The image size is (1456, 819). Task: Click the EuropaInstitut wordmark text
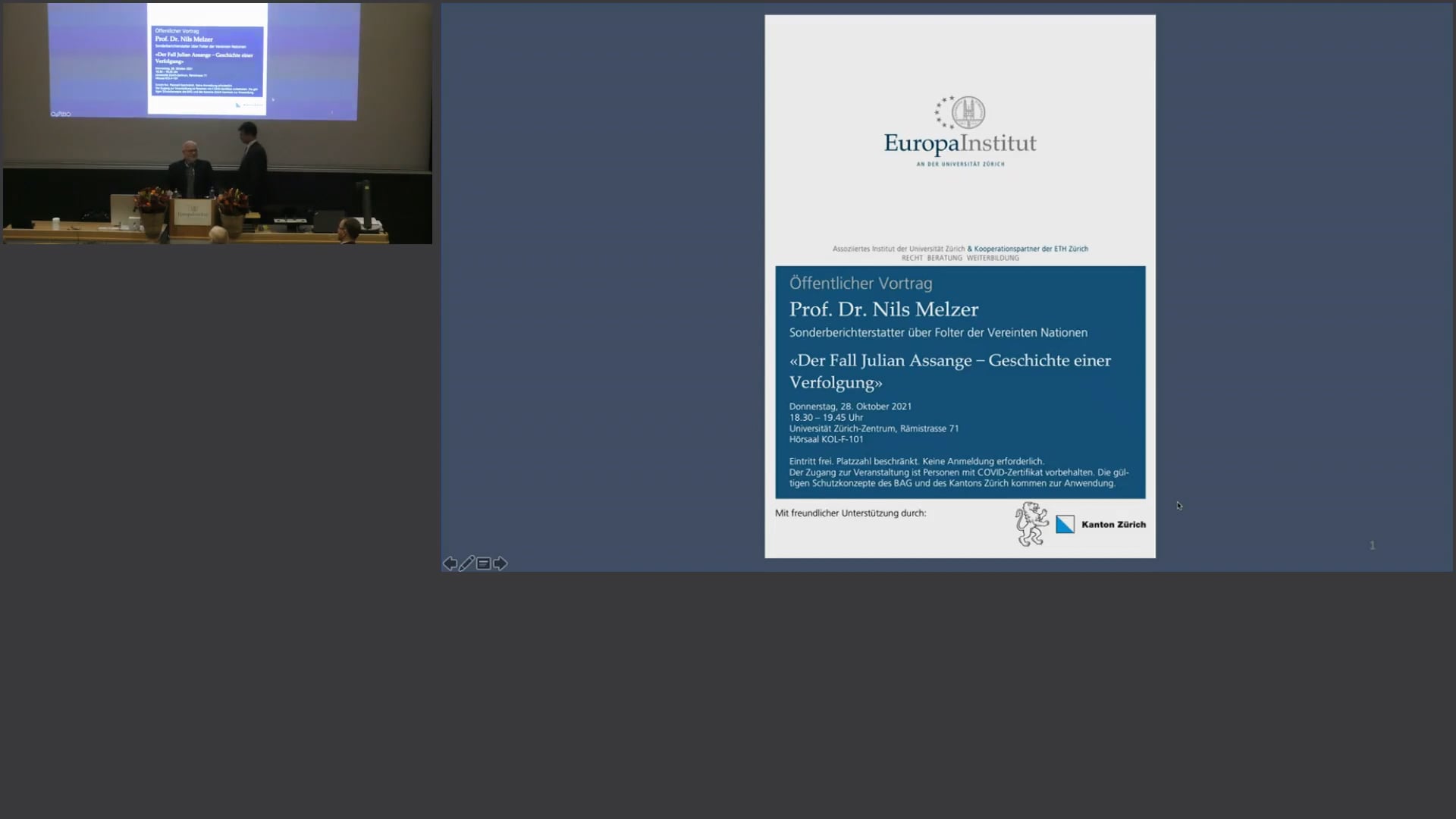(x=960, y=143)
